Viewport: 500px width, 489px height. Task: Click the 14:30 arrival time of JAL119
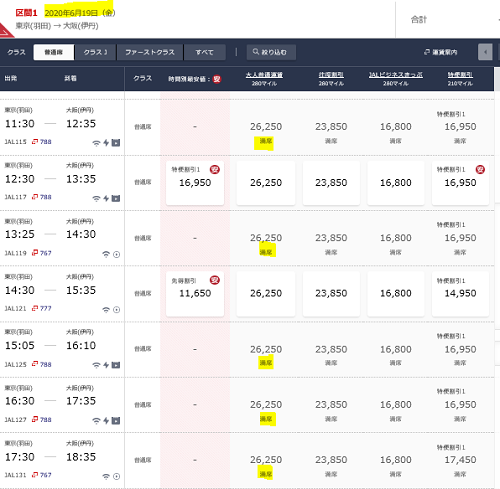[x=81, y=234]
